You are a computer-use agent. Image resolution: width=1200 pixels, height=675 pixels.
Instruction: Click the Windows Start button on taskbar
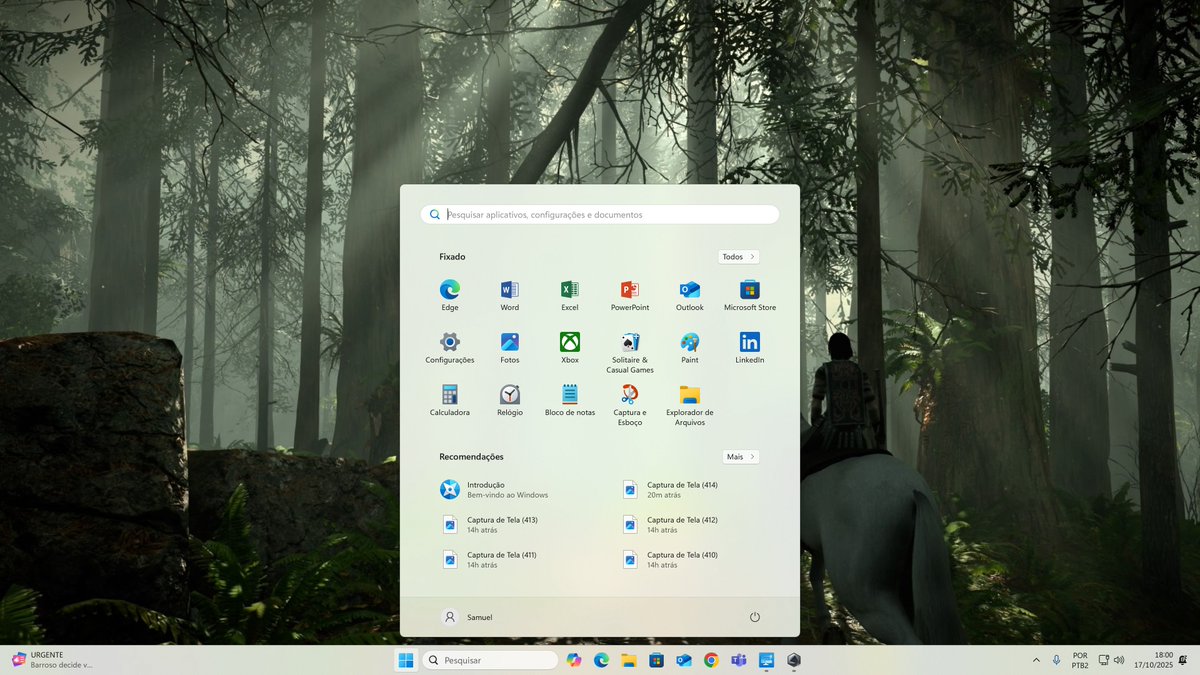point(406,660)
